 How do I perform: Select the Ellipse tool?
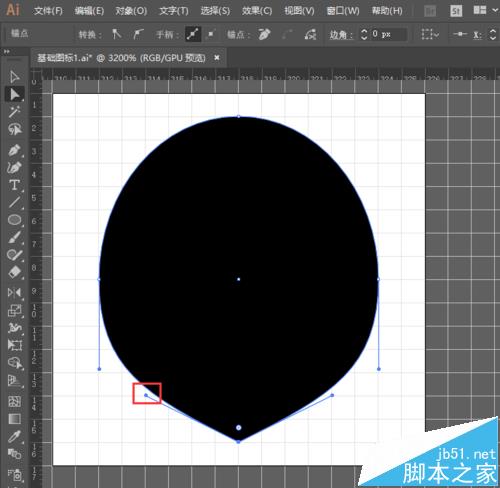coord(14,220)
